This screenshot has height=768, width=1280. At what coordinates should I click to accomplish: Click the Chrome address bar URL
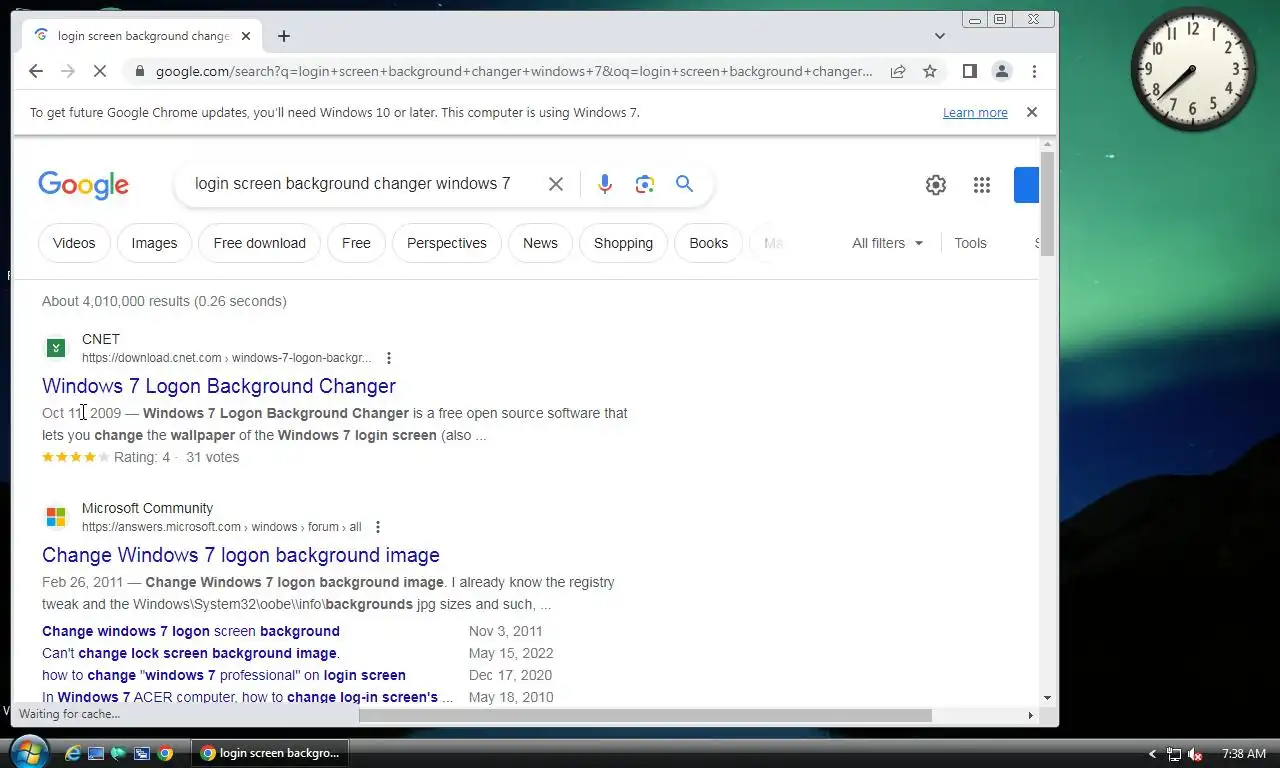pyautogui.click(x=514, y=71)
